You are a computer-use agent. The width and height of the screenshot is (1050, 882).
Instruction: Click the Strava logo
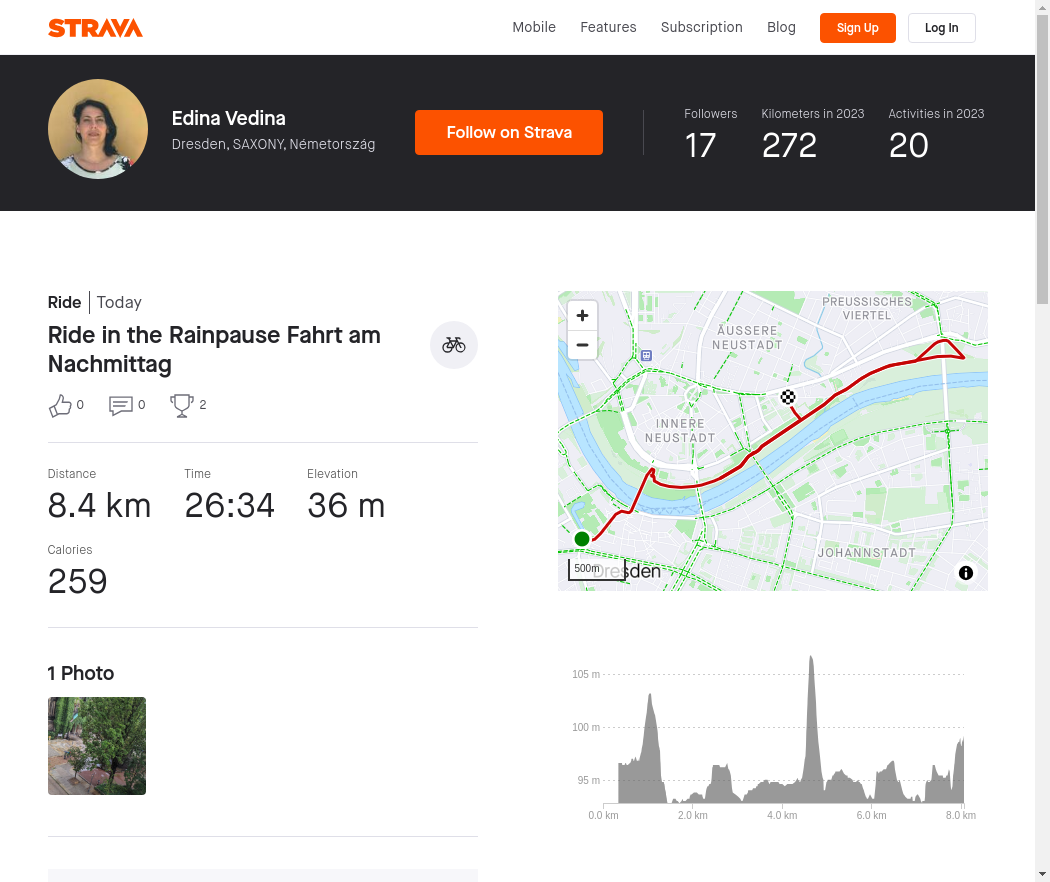[x=95, y=28]
